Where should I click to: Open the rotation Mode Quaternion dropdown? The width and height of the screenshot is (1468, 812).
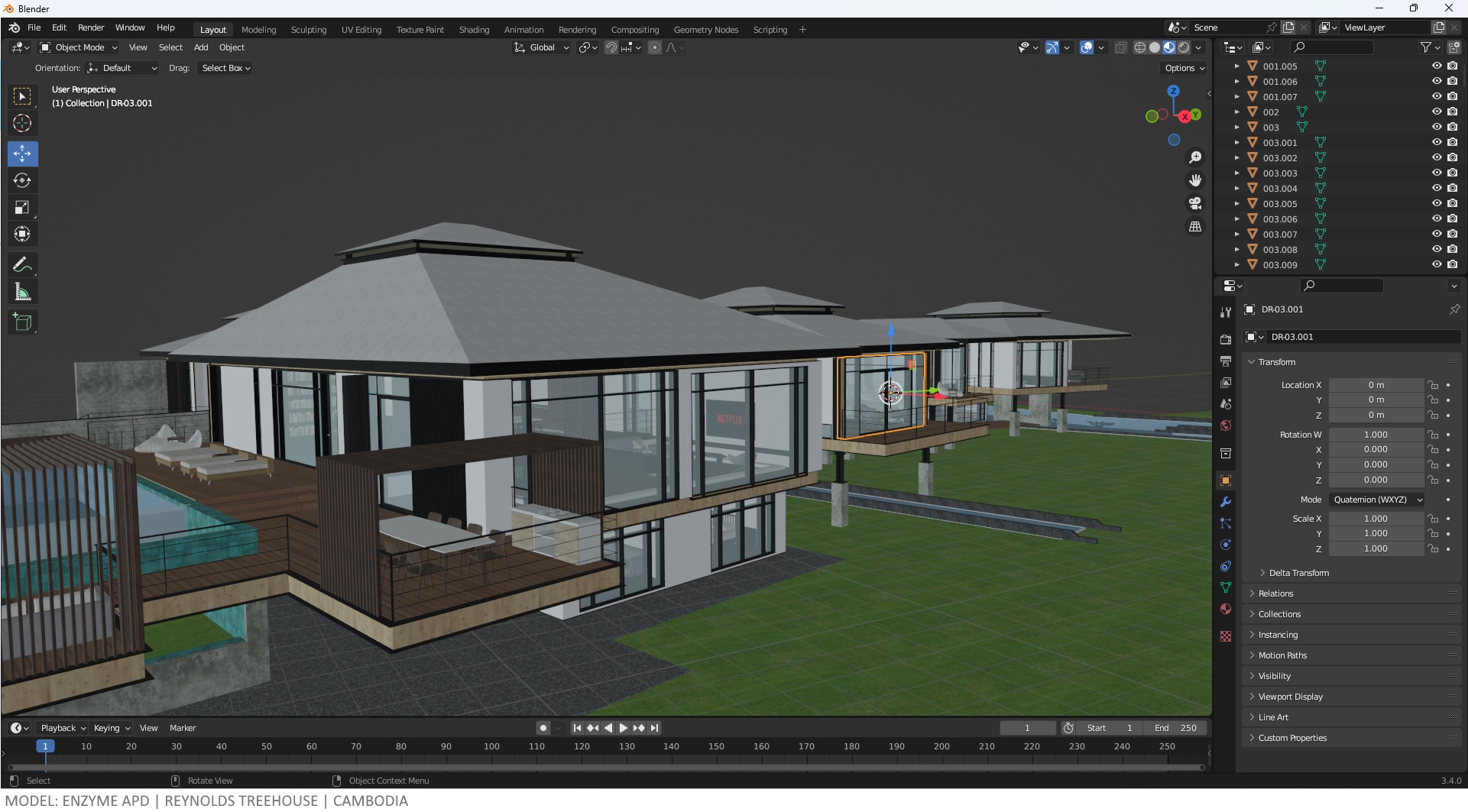1377,500
